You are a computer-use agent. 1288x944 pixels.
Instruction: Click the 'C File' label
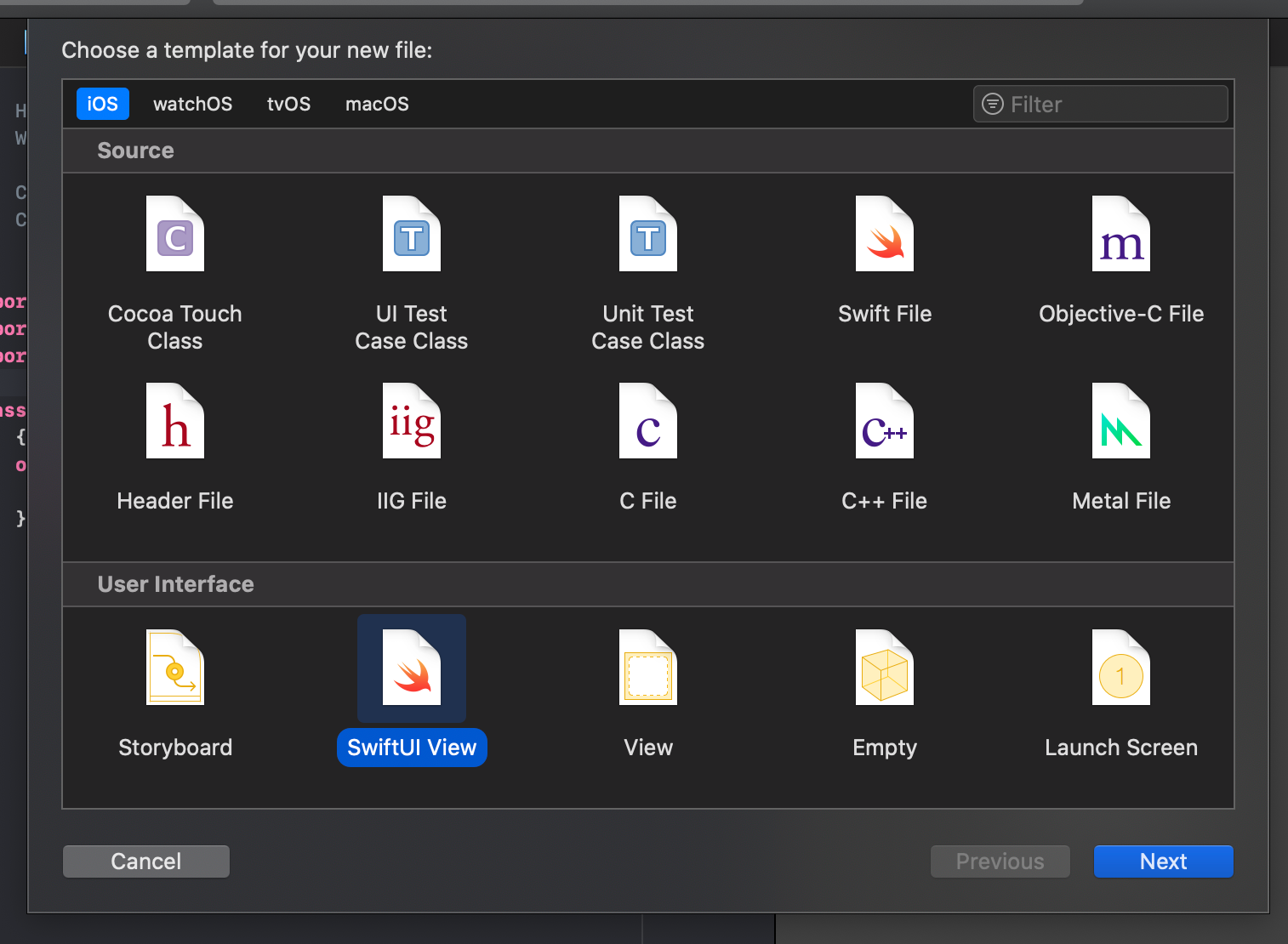pyautogui.click(x=648, y=501)
